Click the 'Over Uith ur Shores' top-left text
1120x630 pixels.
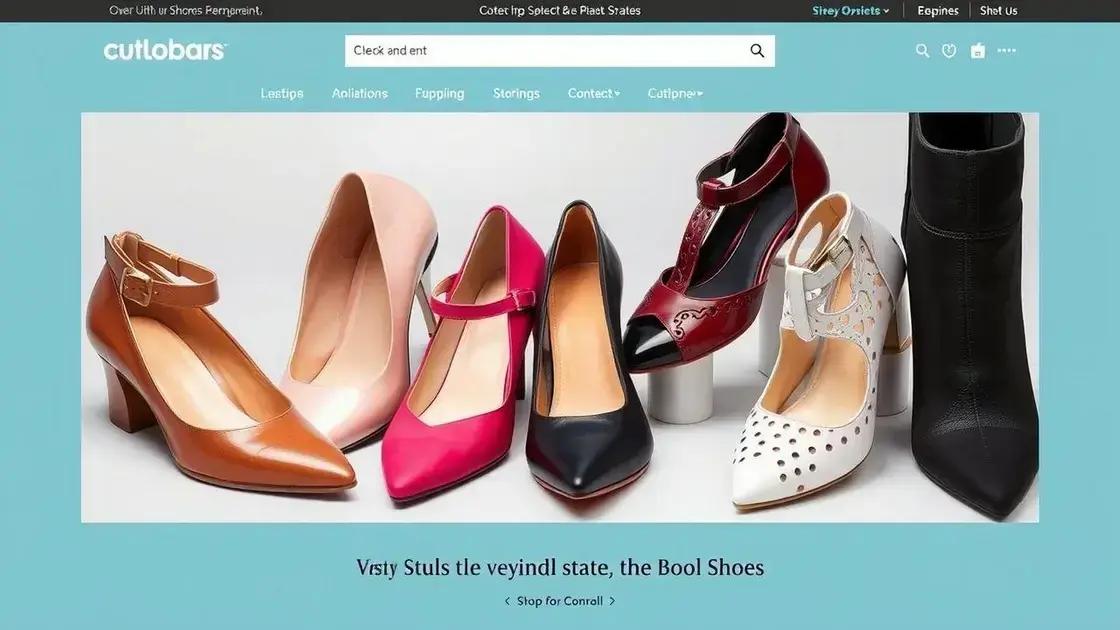pyautogui.click(x=186, y=11)
